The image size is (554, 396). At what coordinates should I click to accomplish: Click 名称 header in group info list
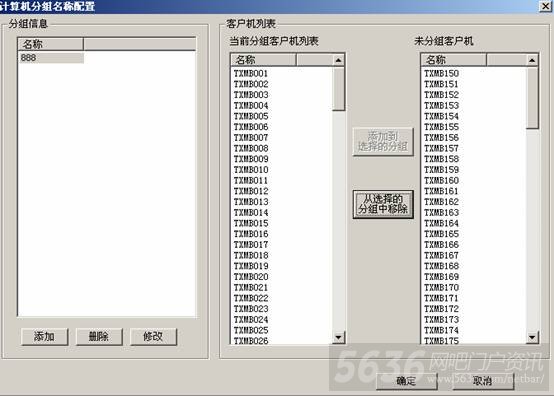point(51,44)
